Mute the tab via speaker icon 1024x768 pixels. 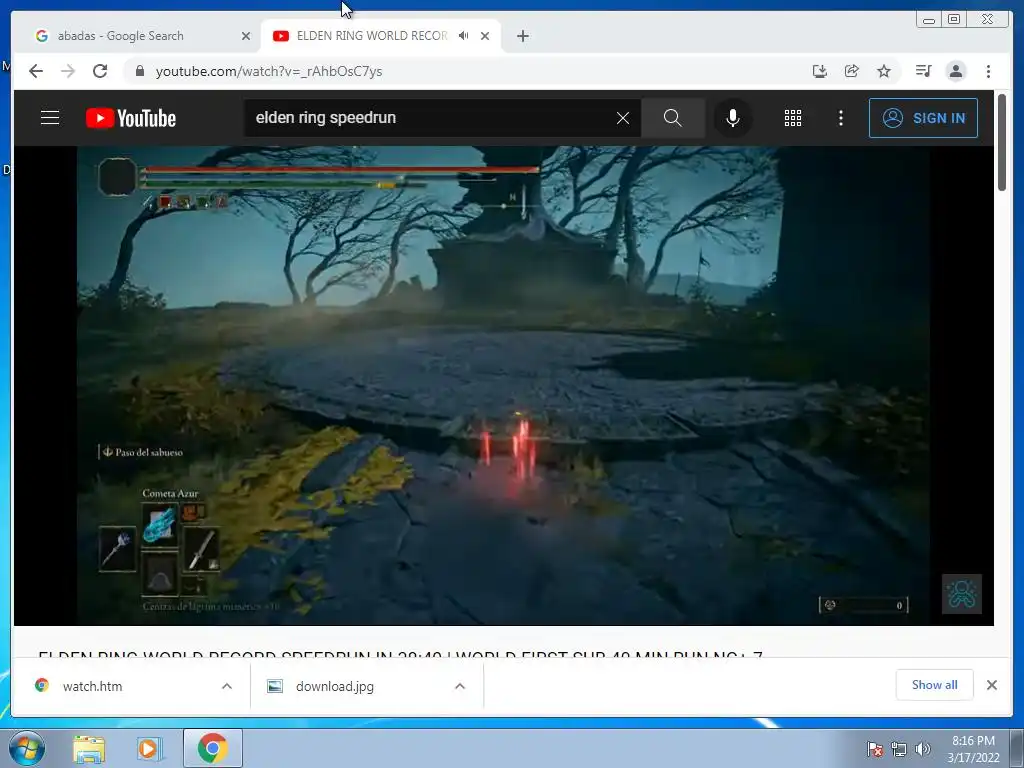[x=464, y=36]
